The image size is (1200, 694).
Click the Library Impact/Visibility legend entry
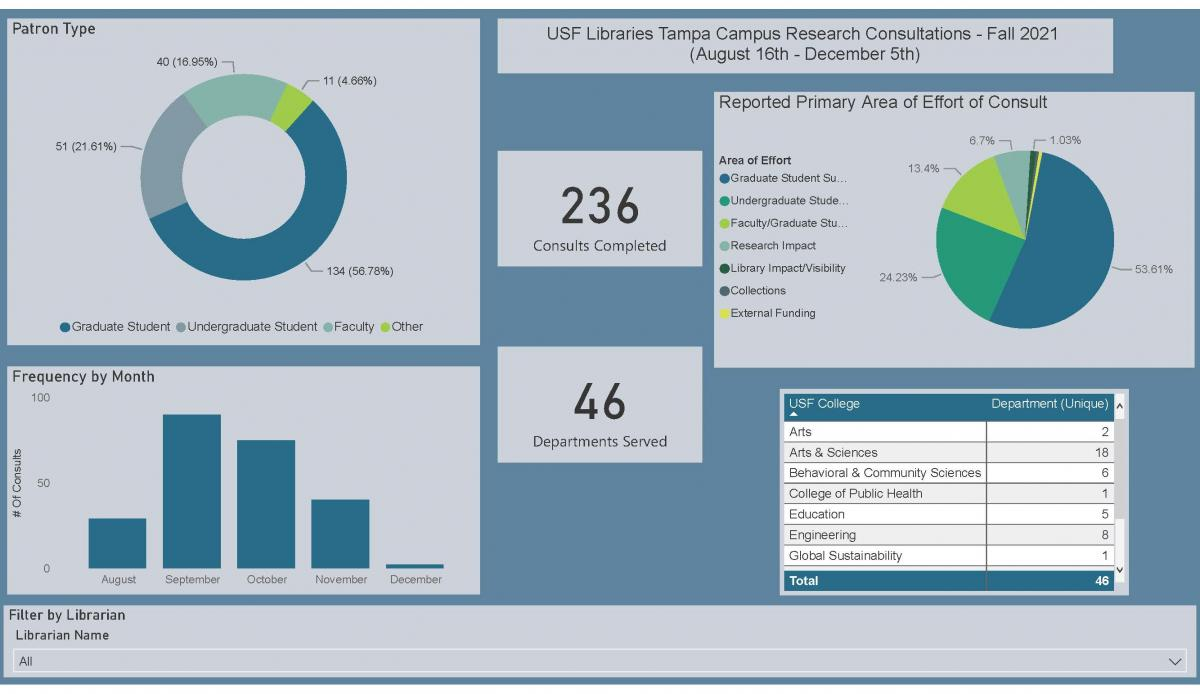coord(782,268)
